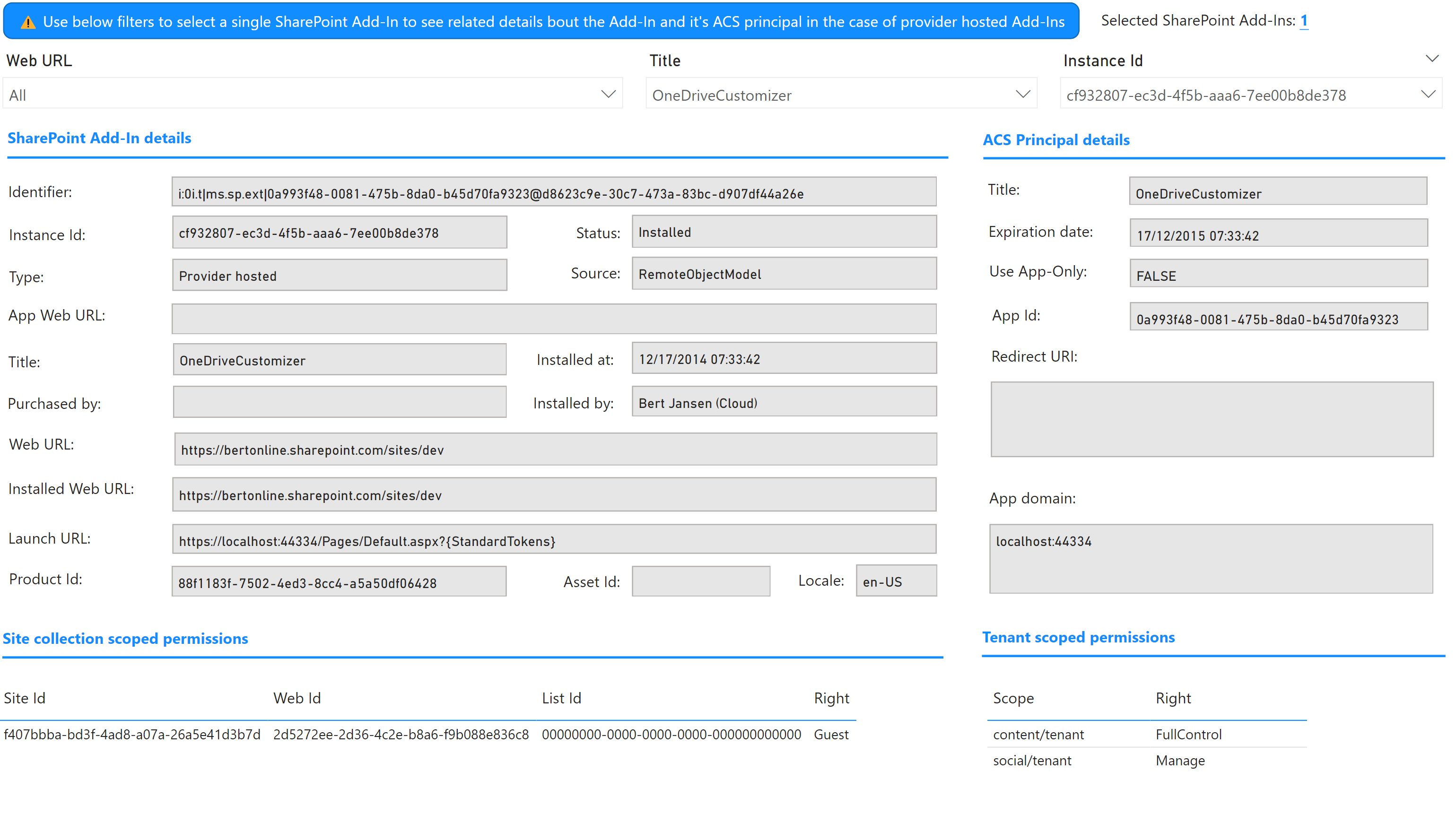This screenshot has width=1456, height=814.
Task: Click the ACS Principal Title field
Action: click(x=1278, y=191)
